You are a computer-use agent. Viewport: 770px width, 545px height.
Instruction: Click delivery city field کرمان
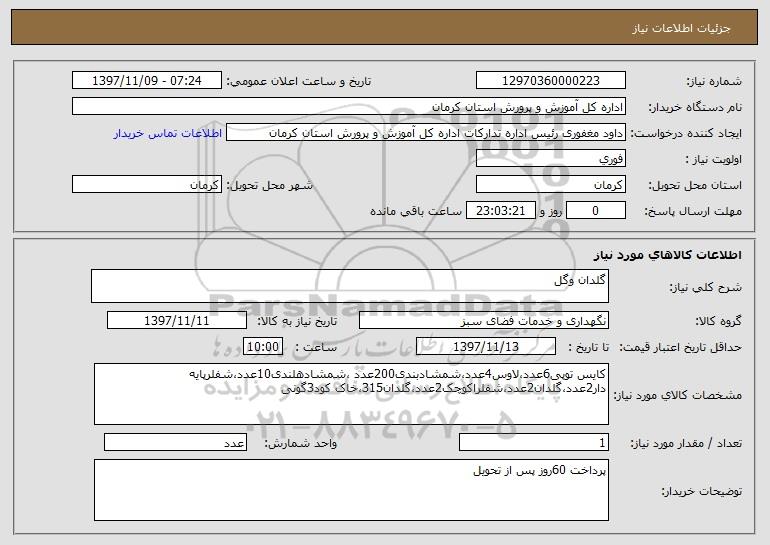click(146, 185)
